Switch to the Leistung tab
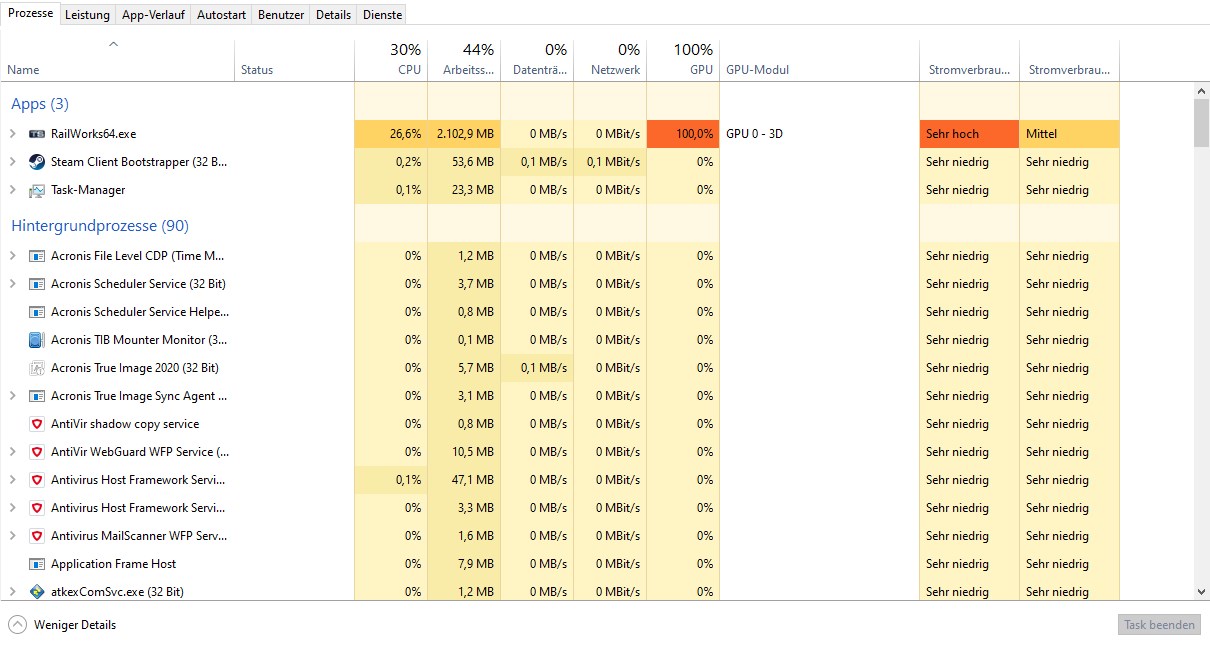This screenshot has height=649, width=1210. [x=87, y=15]
